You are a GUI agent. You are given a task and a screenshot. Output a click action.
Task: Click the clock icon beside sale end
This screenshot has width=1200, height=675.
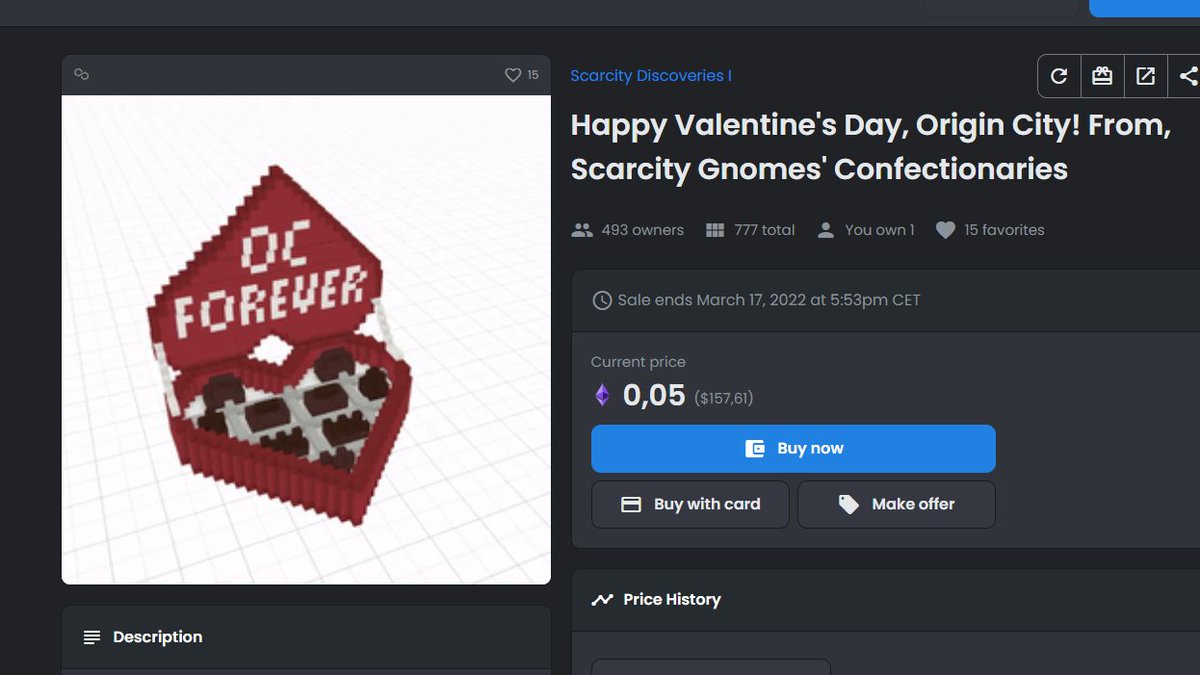[602, 300]
